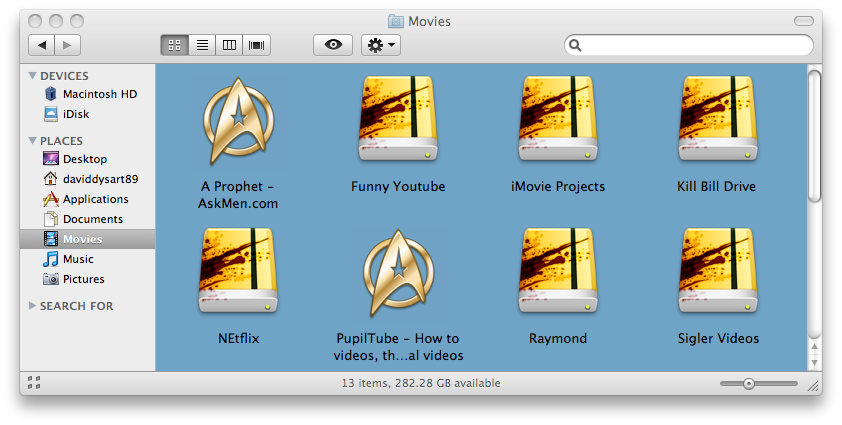Open the Action gear dropdown menu
The height and width of the screenshot is (425, 842).
coord(381,45)
